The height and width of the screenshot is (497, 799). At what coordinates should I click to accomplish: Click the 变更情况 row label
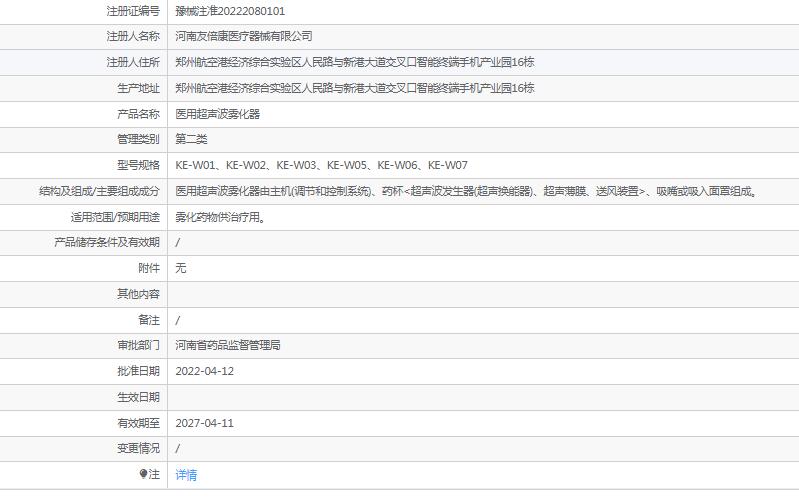click(138, 449)
